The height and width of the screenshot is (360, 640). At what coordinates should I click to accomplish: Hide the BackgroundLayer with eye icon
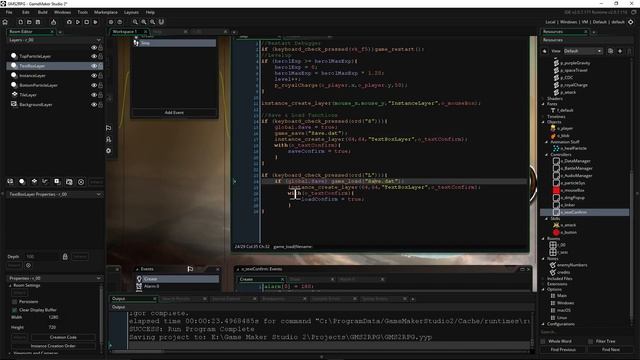[94, 104]
